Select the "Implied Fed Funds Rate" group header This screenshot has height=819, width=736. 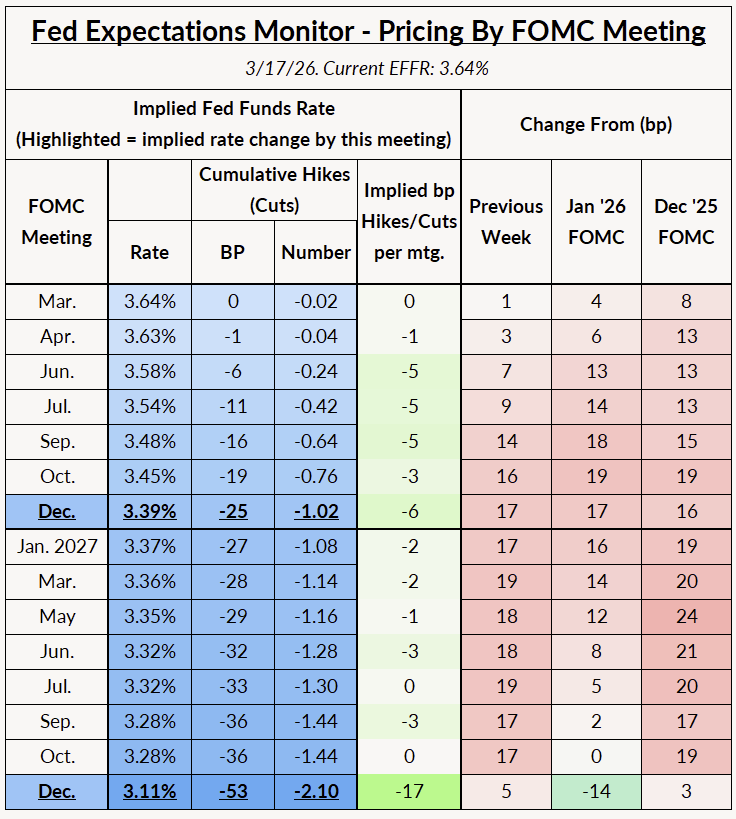(x=233, y=110)
